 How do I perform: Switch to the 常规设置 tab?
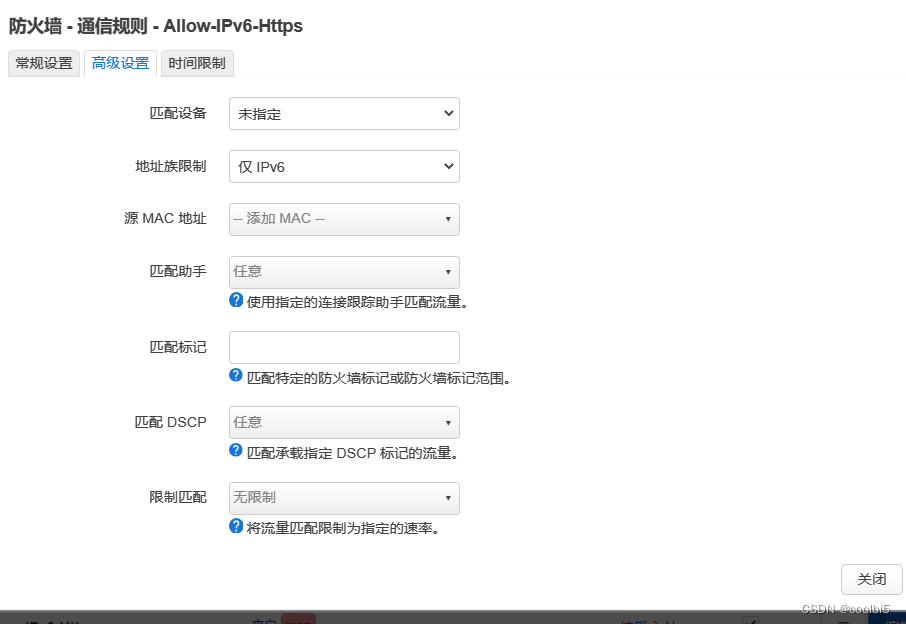pyautogui.click(x=43, y=63)
